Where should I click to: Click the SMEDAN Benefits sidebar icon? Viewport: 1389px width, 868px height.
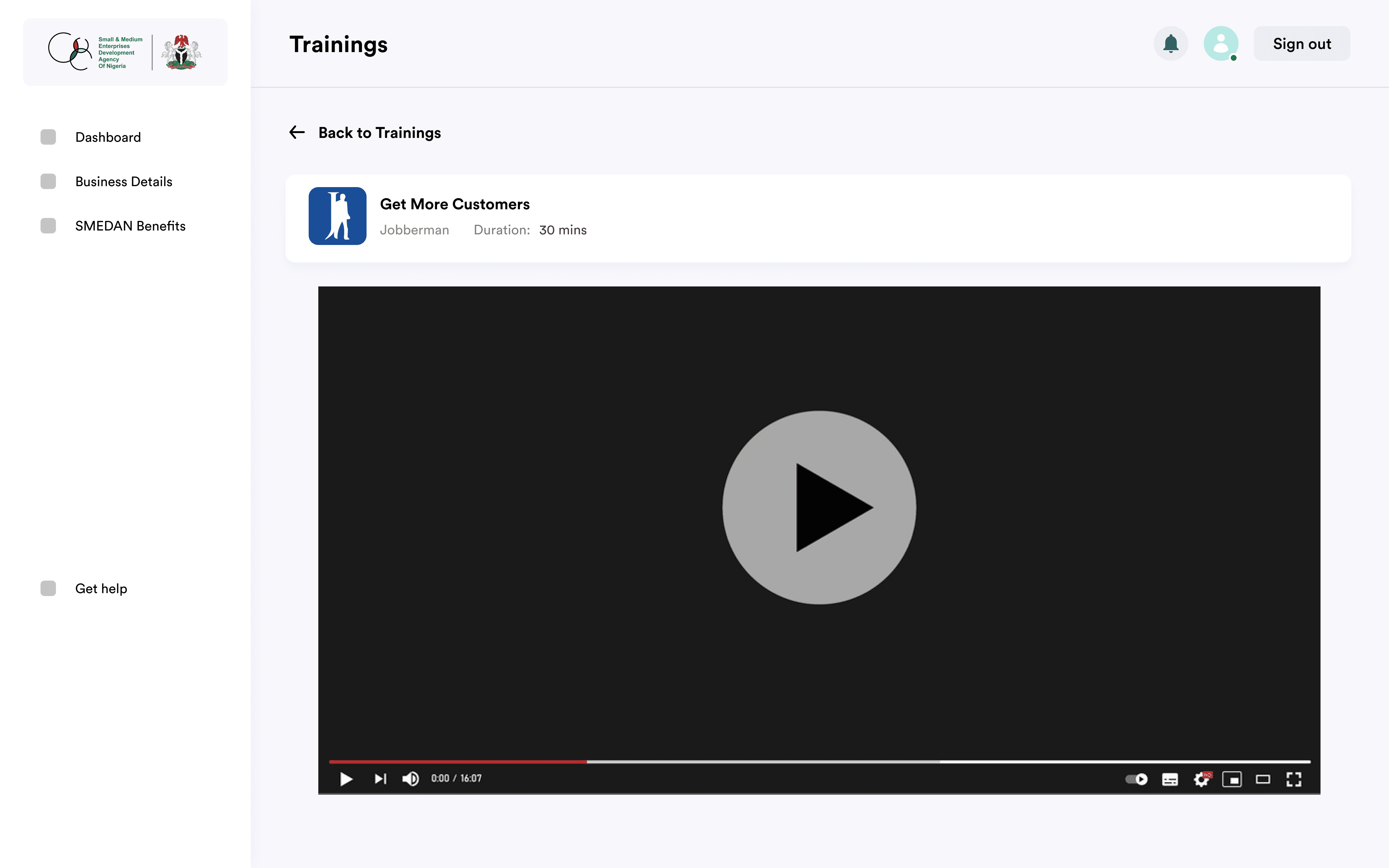tap(48, 226)
